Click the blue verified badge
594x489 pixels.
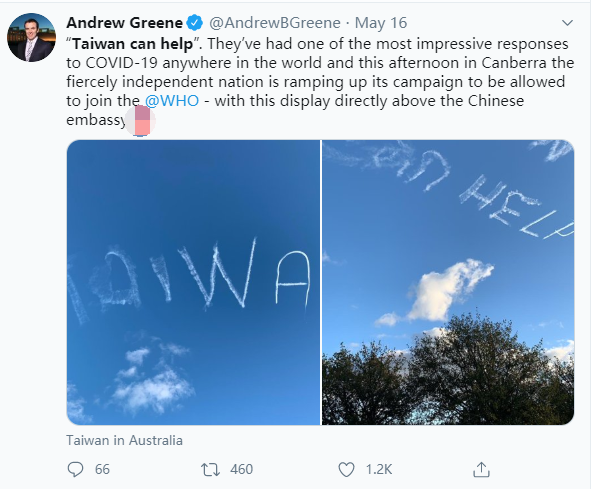[x=194, y=23]
